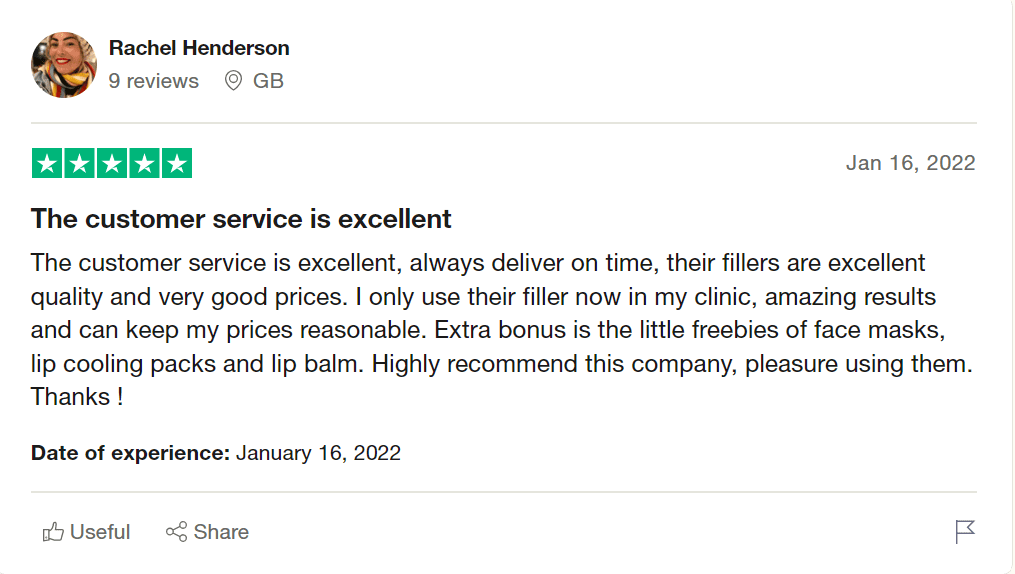Image resolution: width=1015 pixels, height=574 pixels.
Task: Click the second green rating star
Action: (x=79, y=163)
